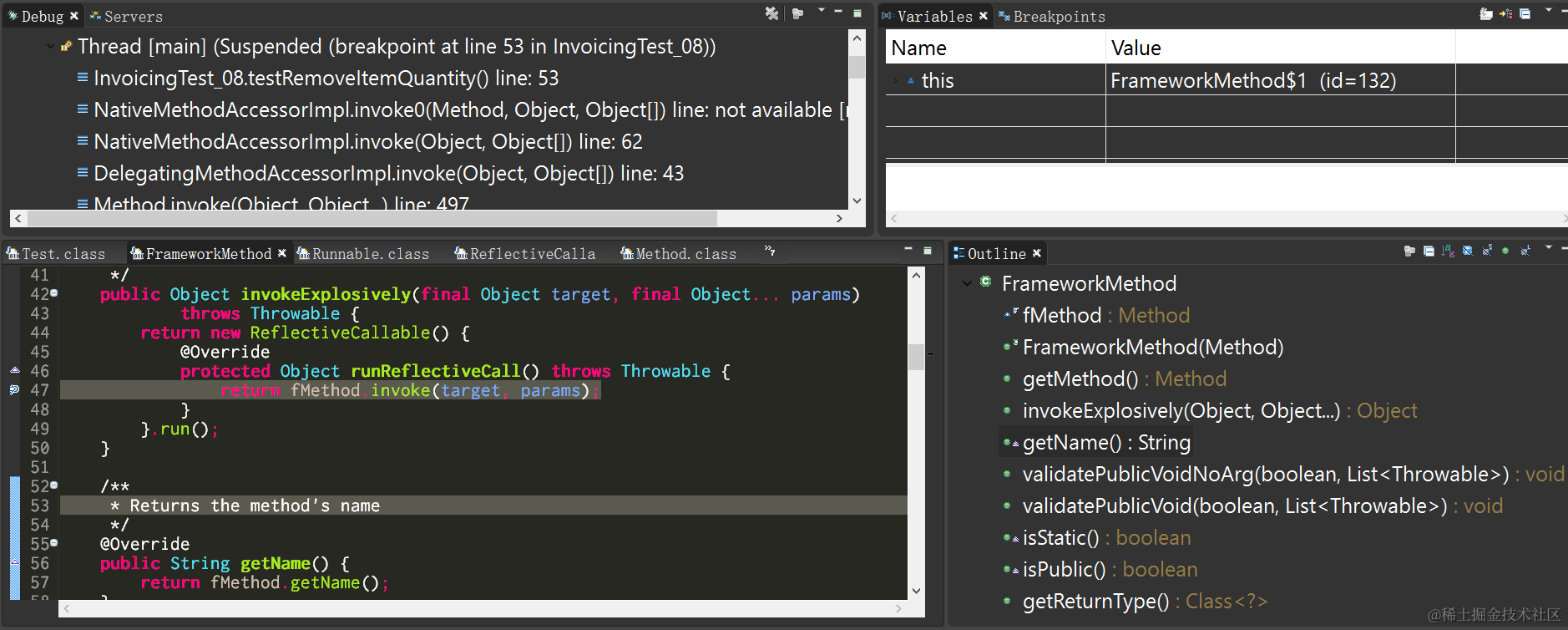Click the Debug view horizontal scrollbar thumb

[x=372, y=218]
